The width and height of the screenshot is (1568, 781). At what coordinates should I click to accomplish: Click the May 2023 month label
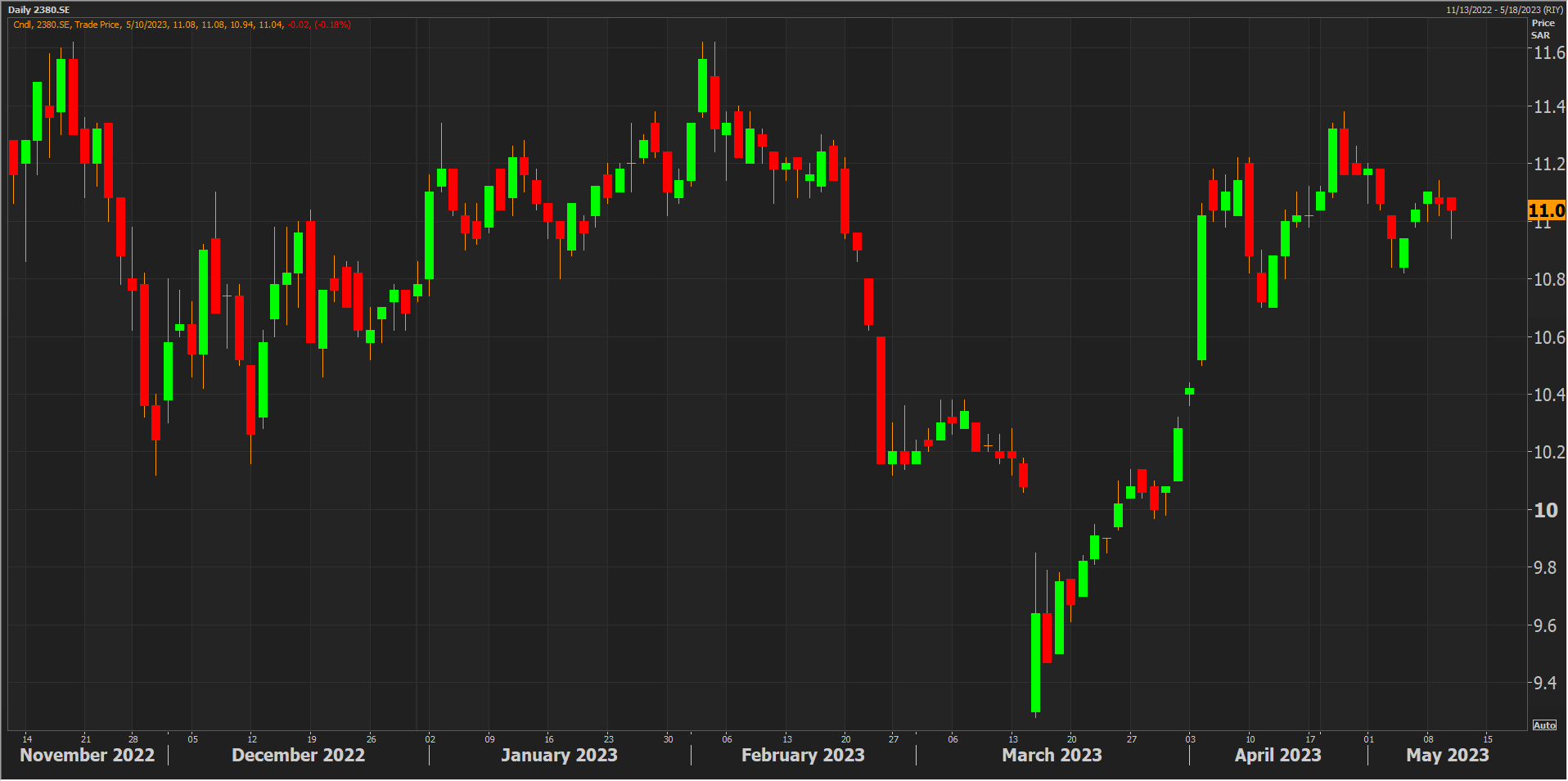point(1447,755)
